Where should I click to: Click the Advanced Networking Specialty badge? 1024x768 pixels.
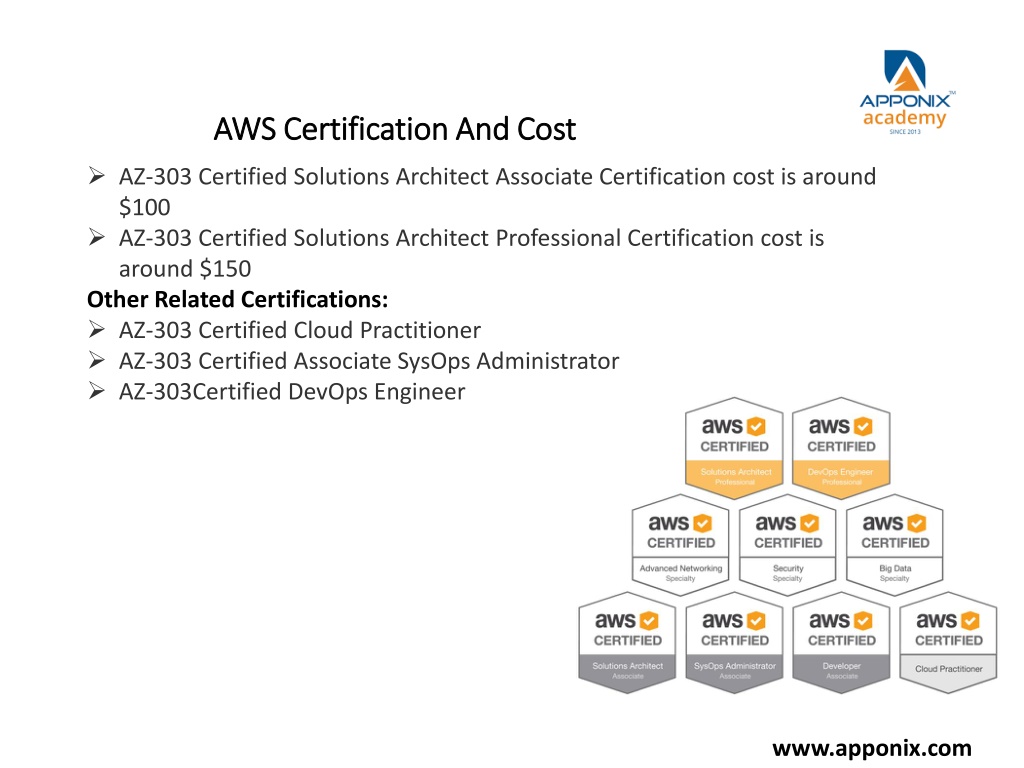680,545
